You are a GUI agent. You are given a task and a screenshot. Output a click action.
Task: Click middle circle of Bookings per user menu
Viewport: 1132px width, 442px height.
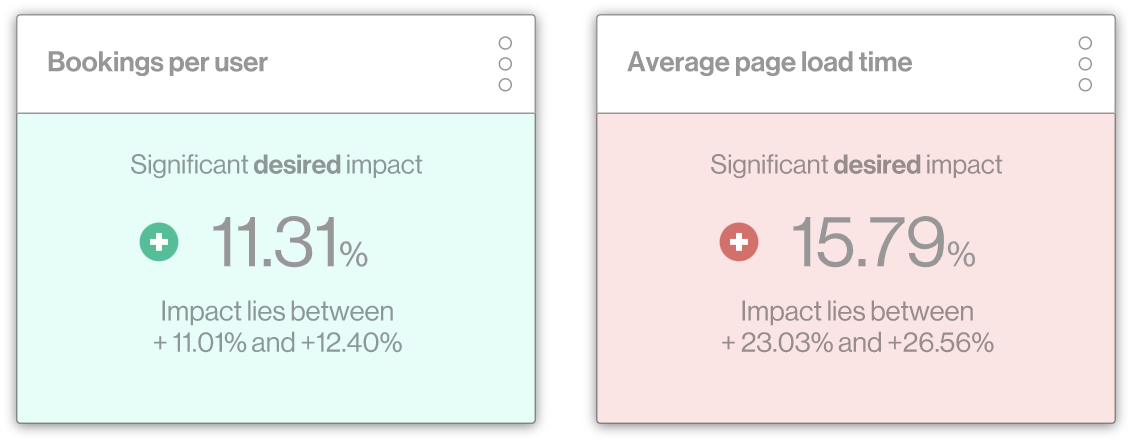(505, 64)
